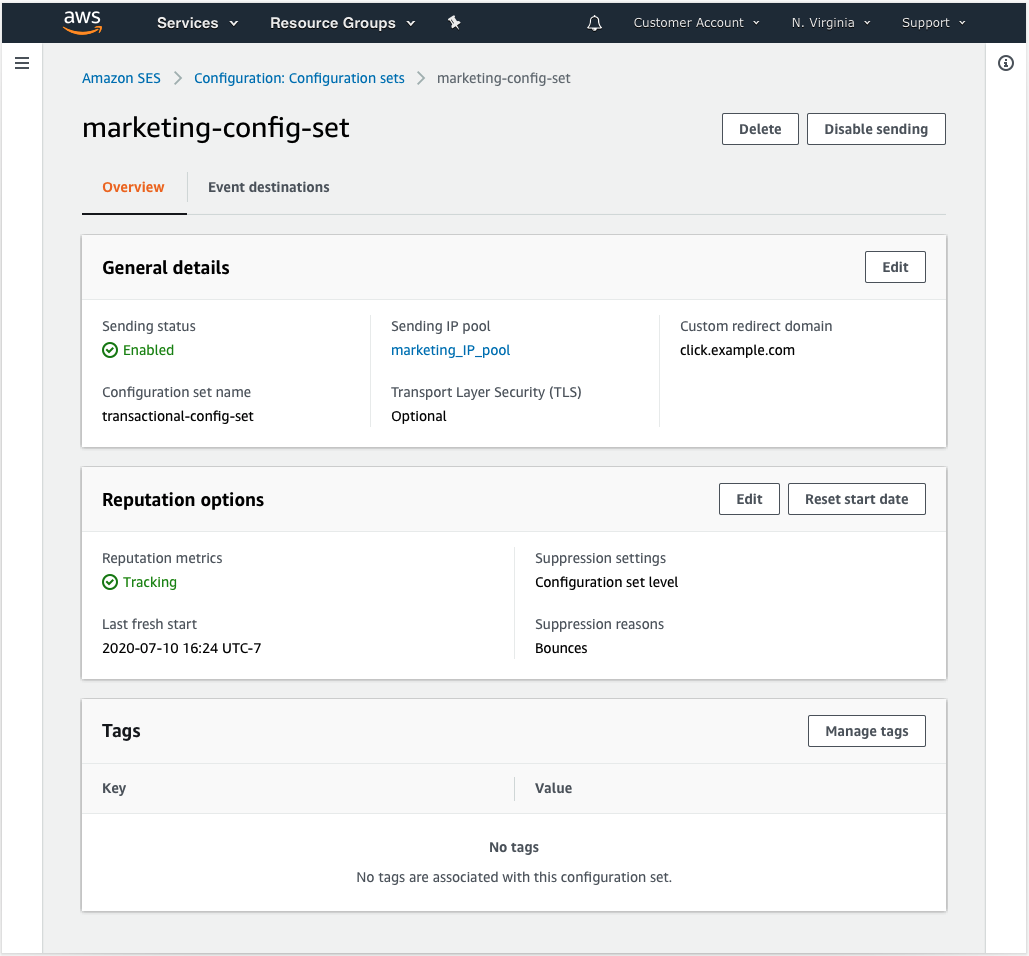Open the N. Virginia region selector
This screenshot has width=1029, height=956.
coord(831,23)
